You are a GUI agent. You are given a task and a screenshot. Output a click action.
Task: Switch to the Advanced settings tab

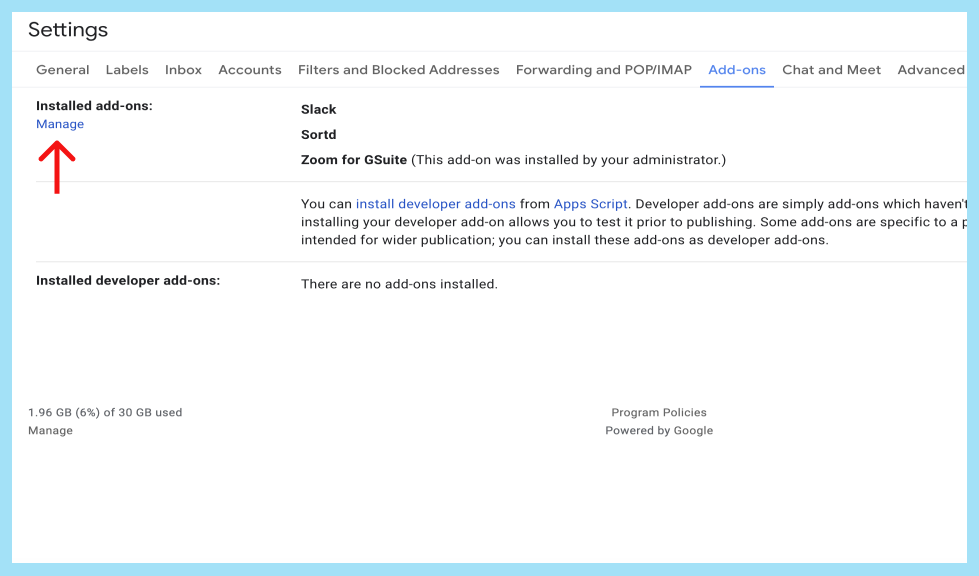[931, 70]
